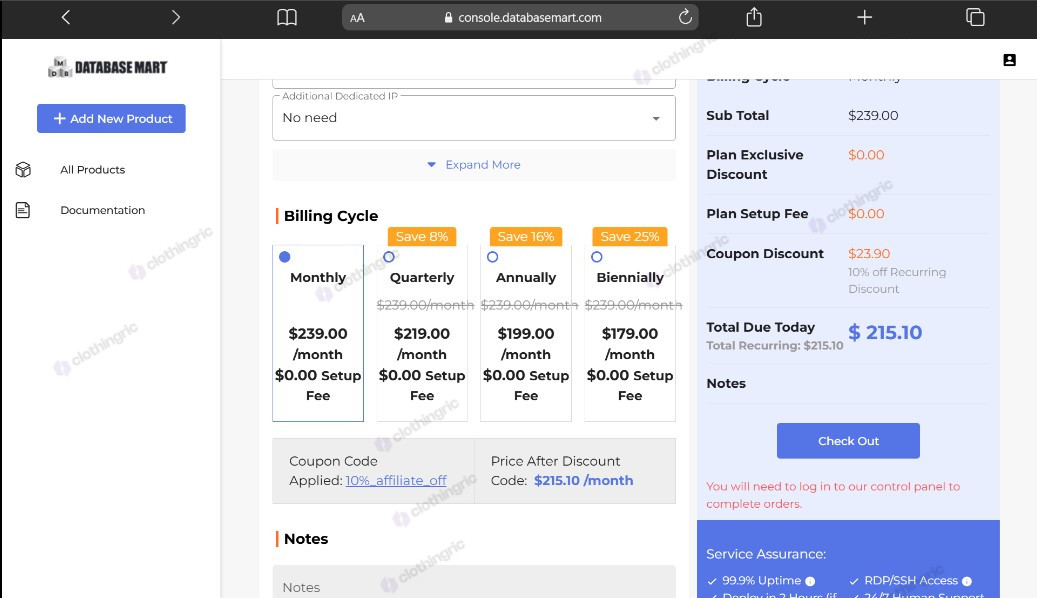
Task: Click the $179.00 /month biennial price
Action: point(630,344)
